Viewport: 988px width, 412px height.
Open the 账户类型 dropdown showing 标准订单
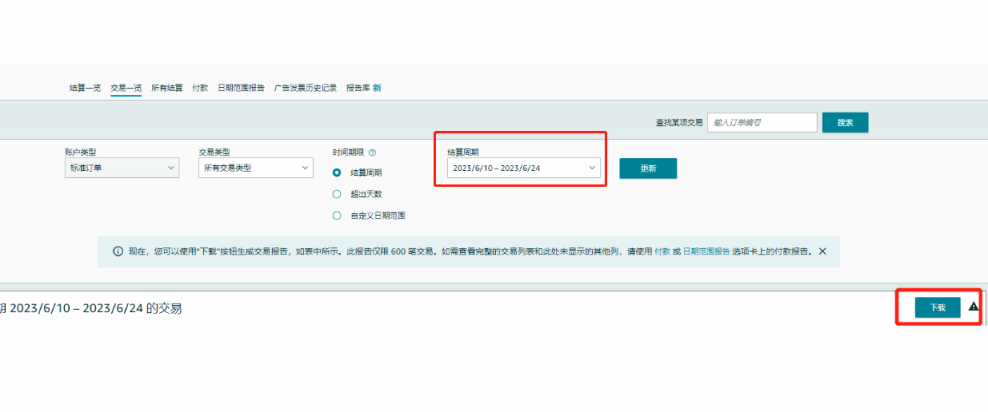(x=122, y=168)
